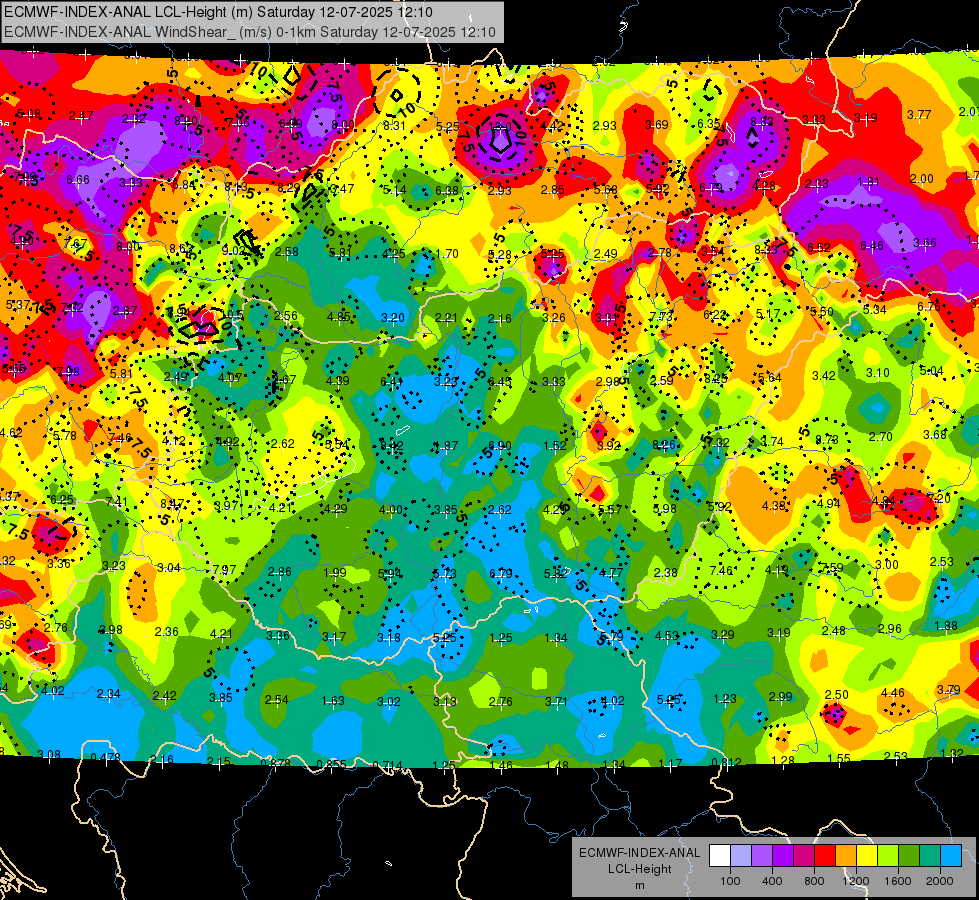Click the white legend color swatch
This screenshot has height=900, width=979.
pos(720,856)
